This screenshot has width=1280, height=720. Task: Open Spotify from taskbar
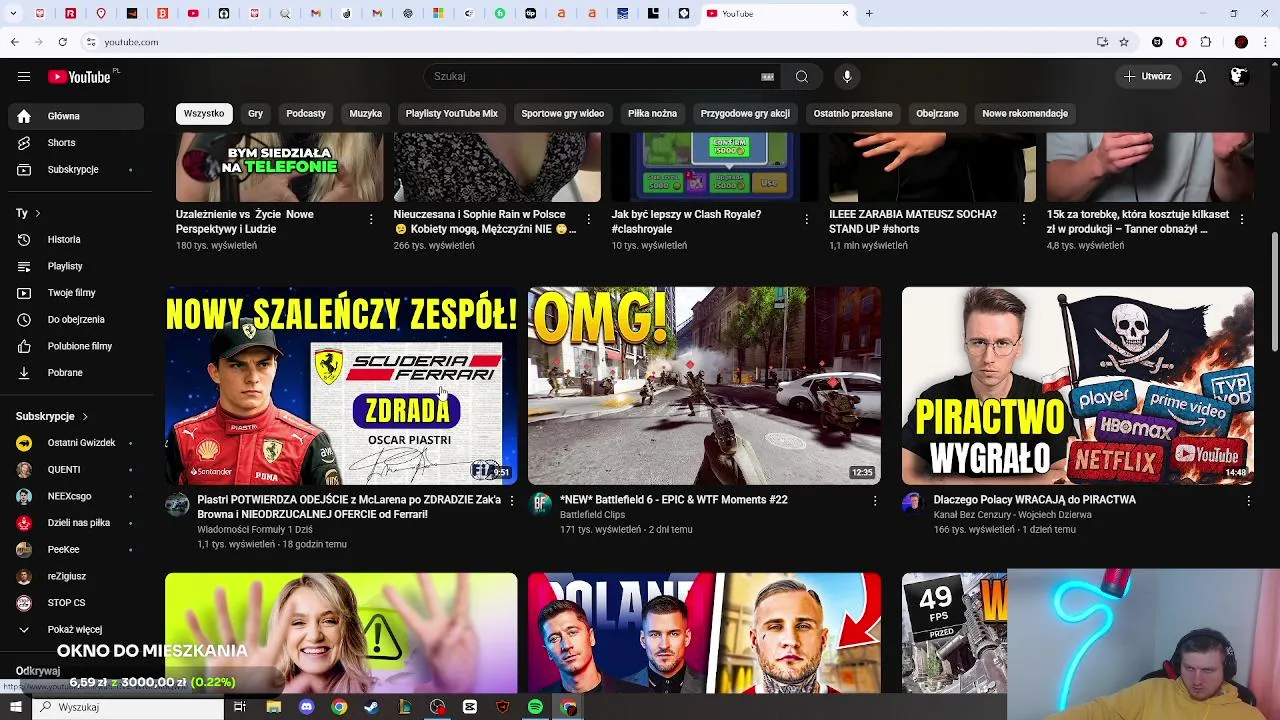[535, 707]
